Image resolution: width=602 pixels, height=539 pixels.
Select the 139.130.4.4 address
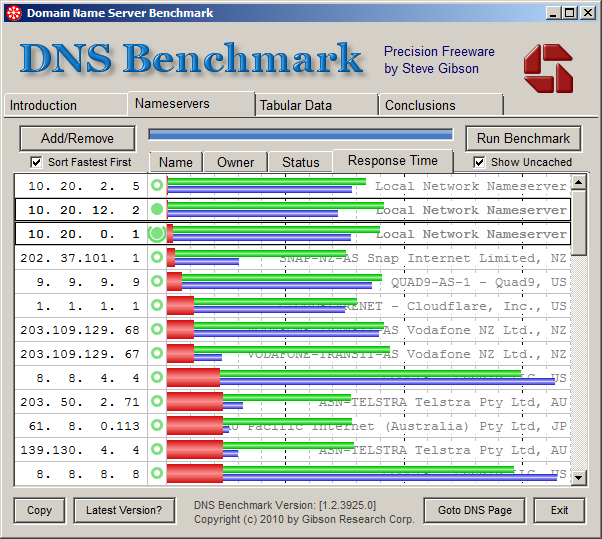[80, 450]
